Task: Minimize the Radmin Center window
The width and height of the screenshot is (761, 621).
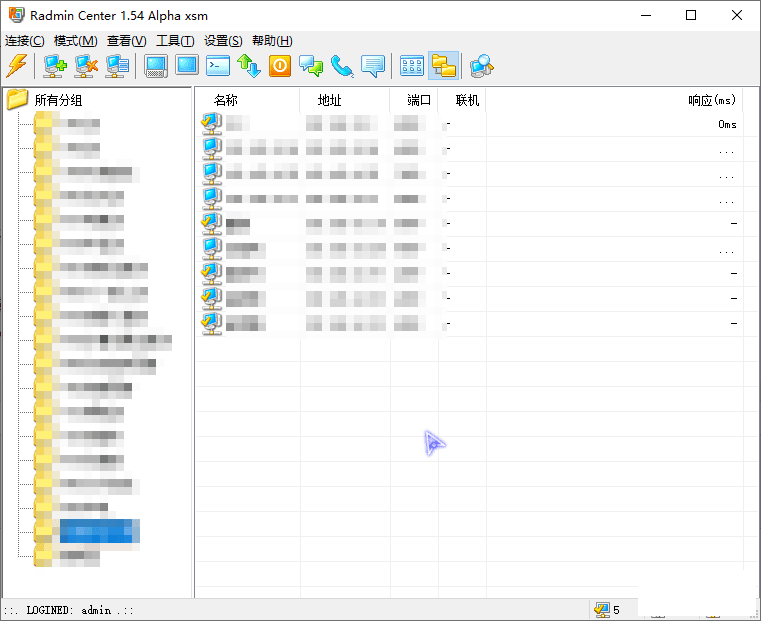Action: click(645, 15)
